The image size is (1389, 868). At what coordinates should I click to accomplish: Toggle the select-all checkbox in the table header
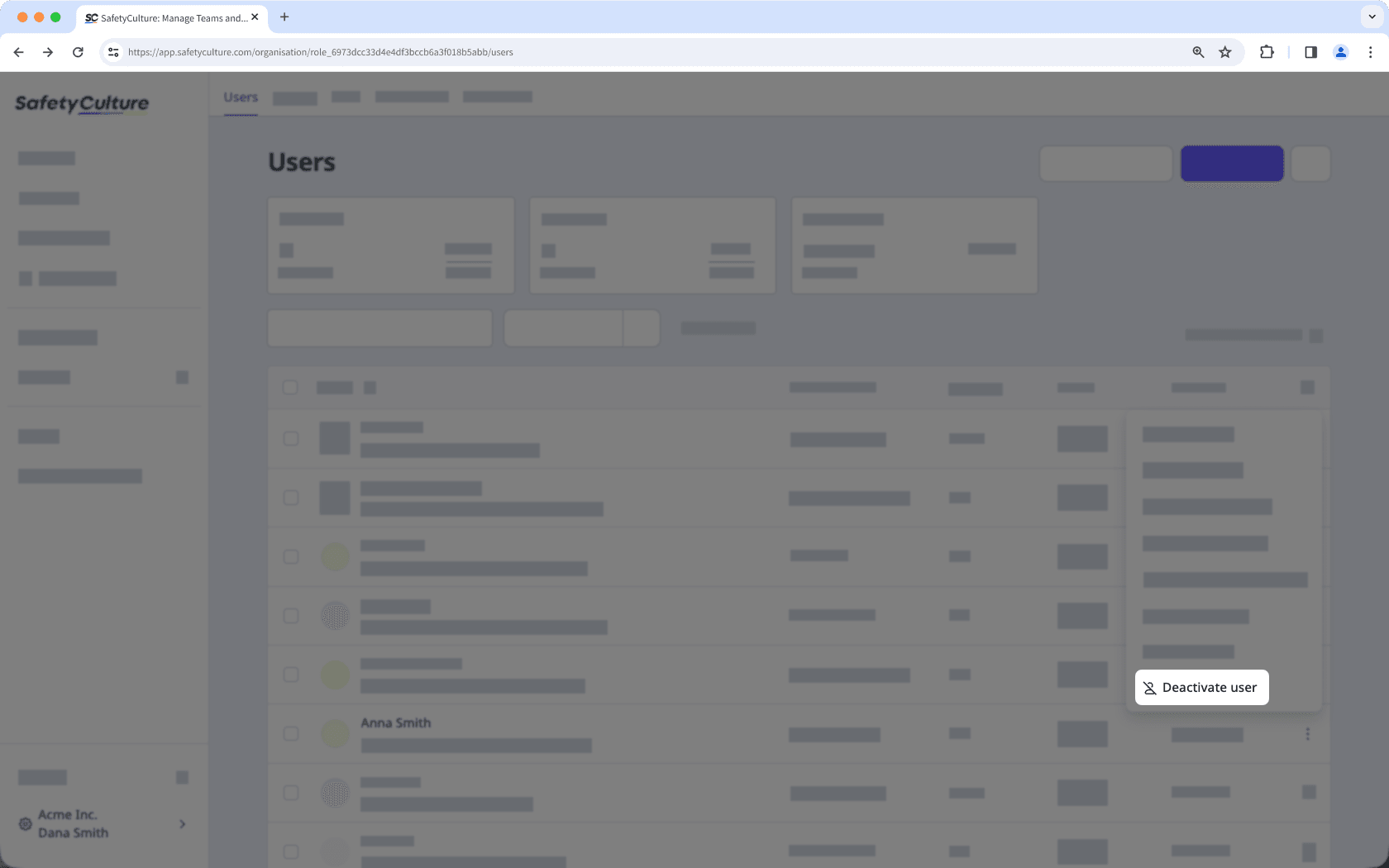(x=290, y=386)
